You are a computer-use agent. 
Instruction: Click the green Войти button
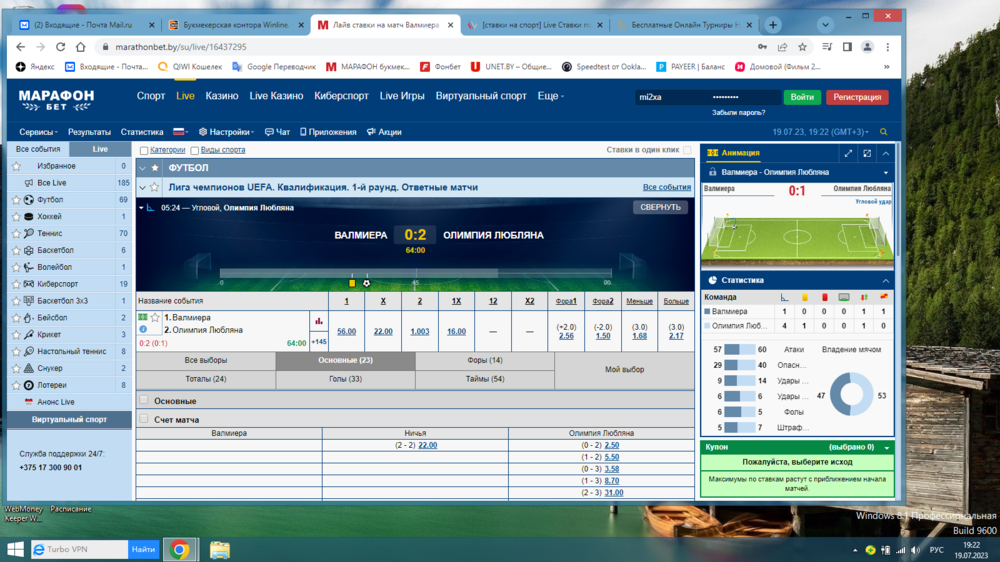[x=802, y=97]
